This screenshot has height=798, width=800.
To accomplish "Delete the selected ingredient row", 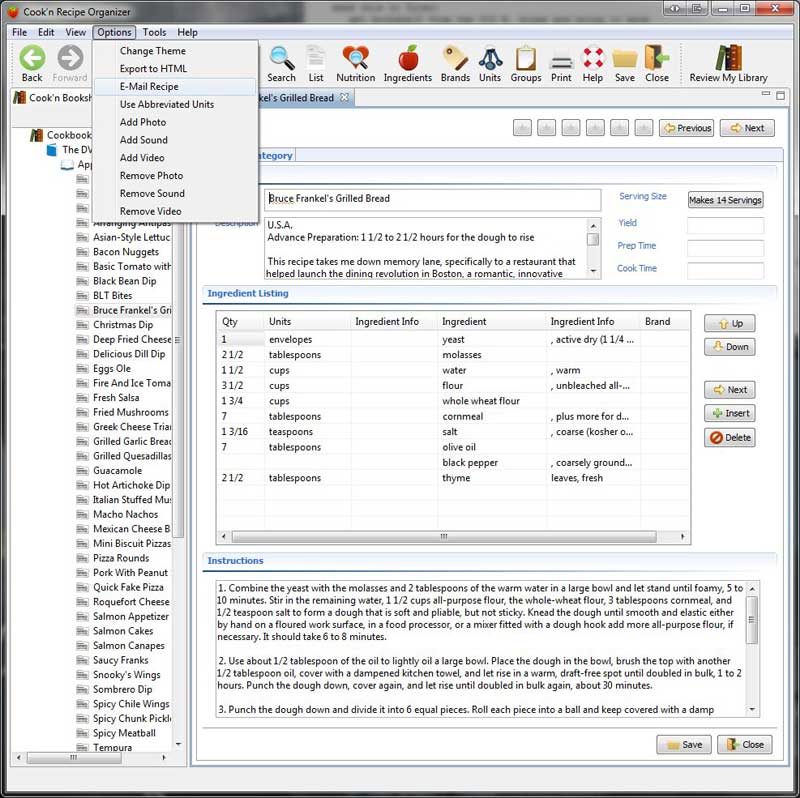I will 730,437.
